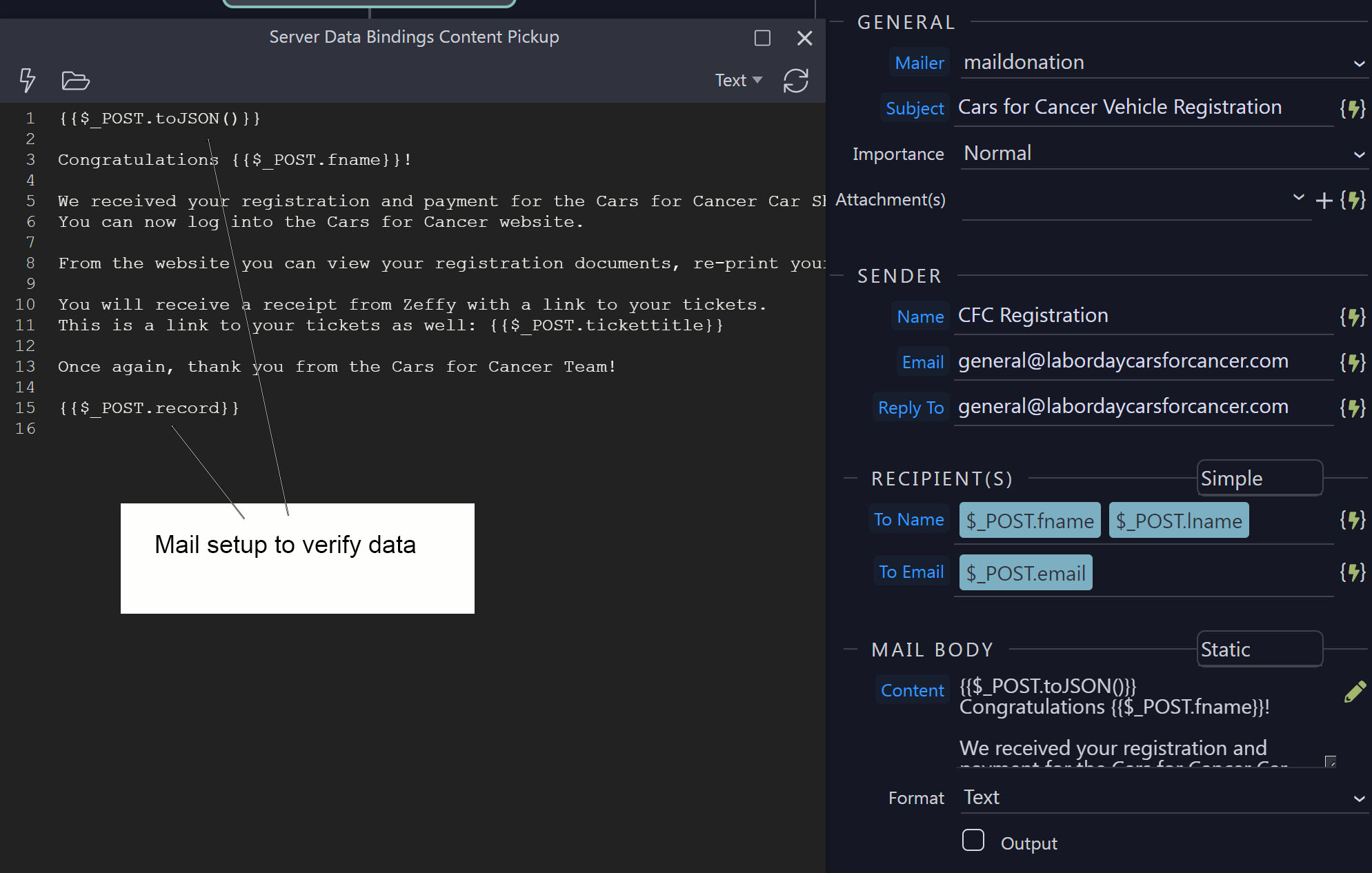Open the Text mode dropdown in editor
Screen dimensions: 1372x873
click(738, 80)
